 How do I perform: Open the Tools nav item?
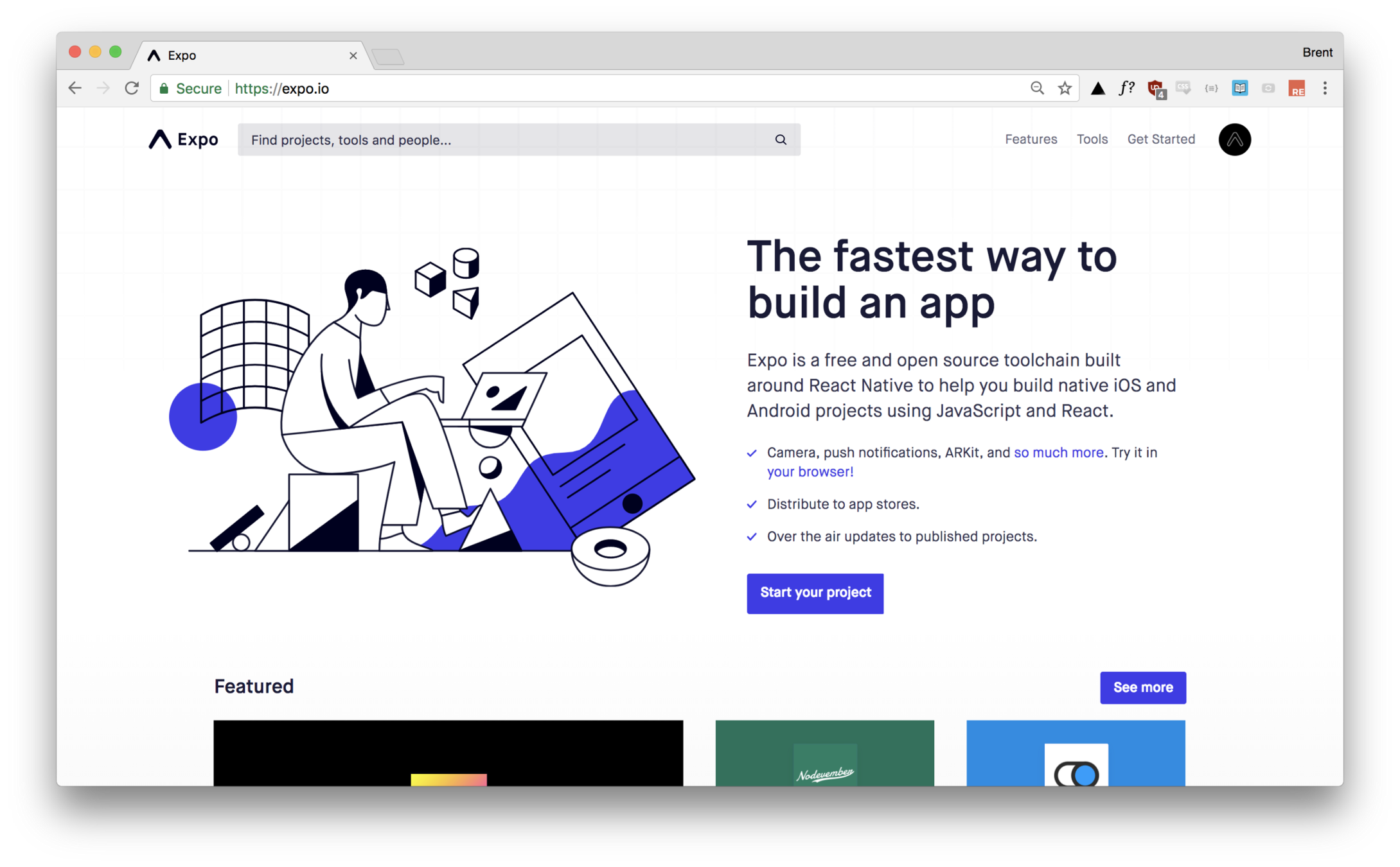(x=1091, y=139)
